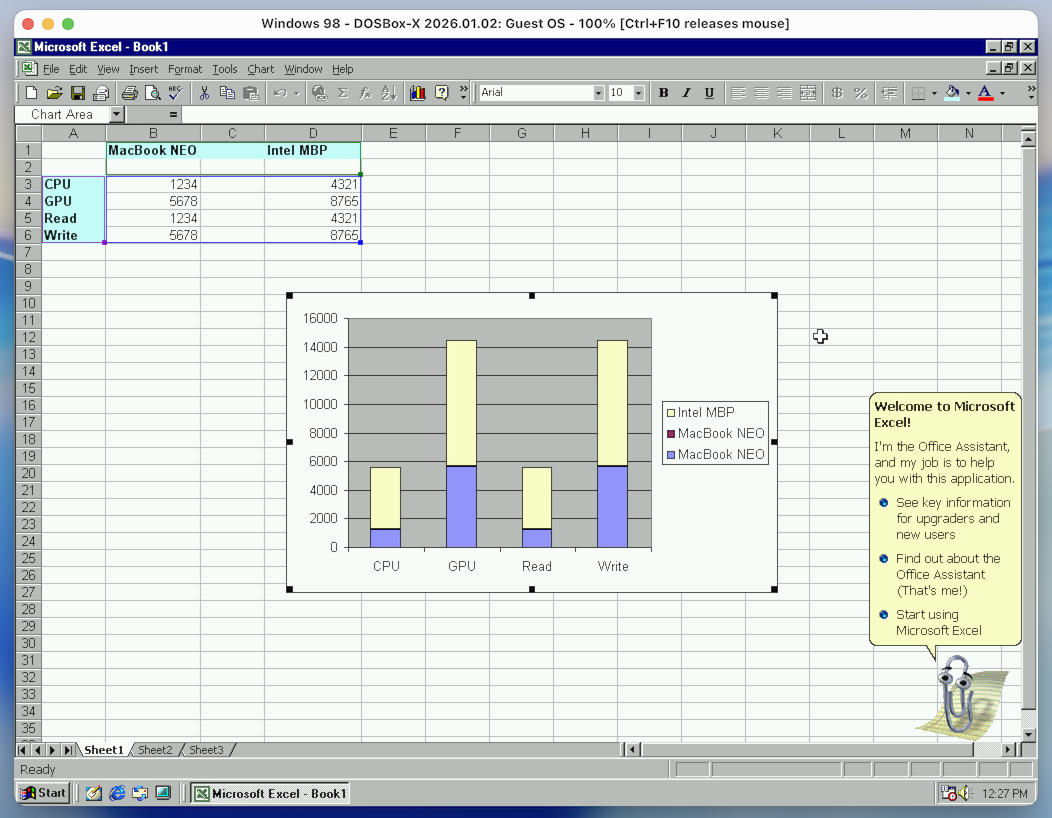Toggle Italic formatting

tap(686, 93)
